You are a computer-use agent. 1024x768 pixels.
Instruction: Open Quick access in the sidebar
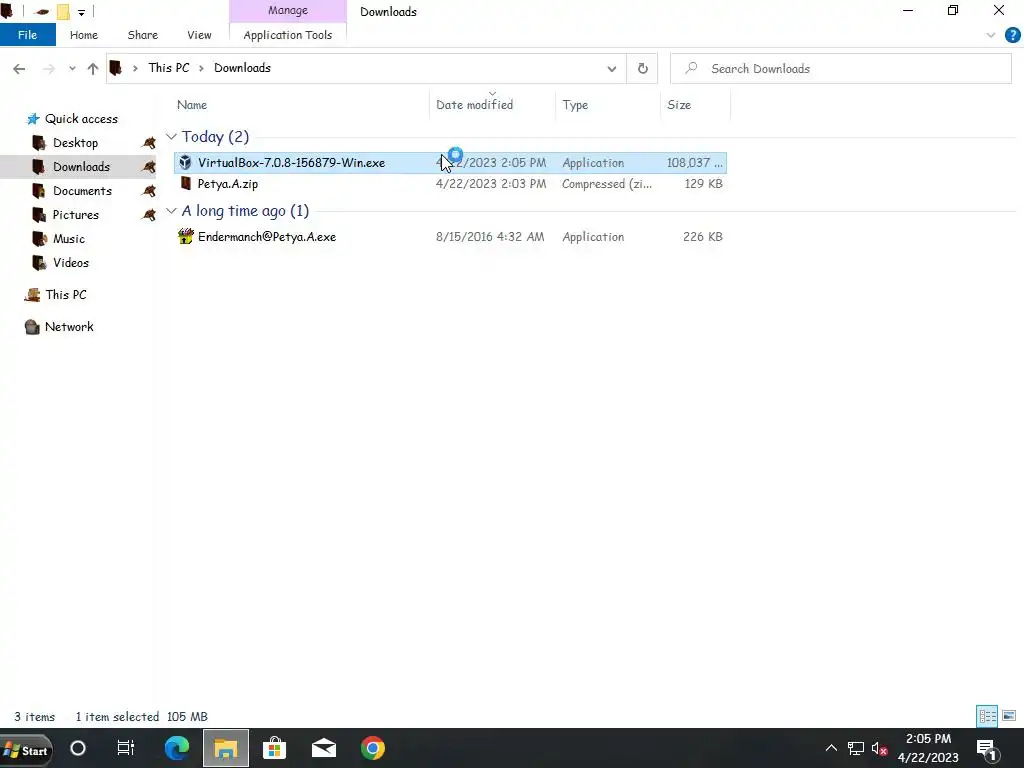tap(81, 119)
